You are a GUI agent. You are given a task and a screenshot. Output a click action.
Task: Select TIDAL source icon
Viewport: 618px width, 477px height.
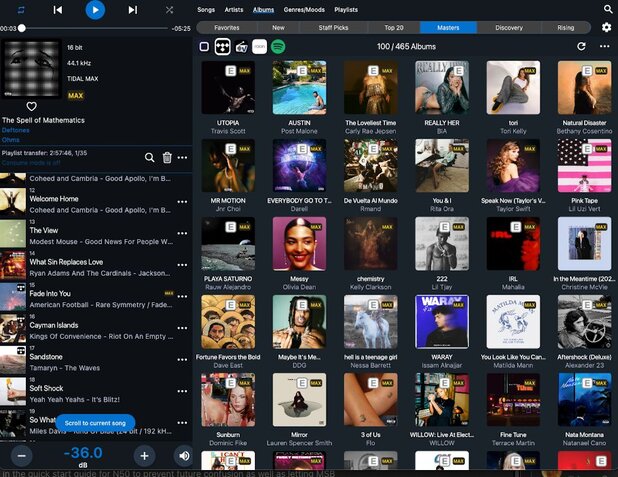(223, 47)
